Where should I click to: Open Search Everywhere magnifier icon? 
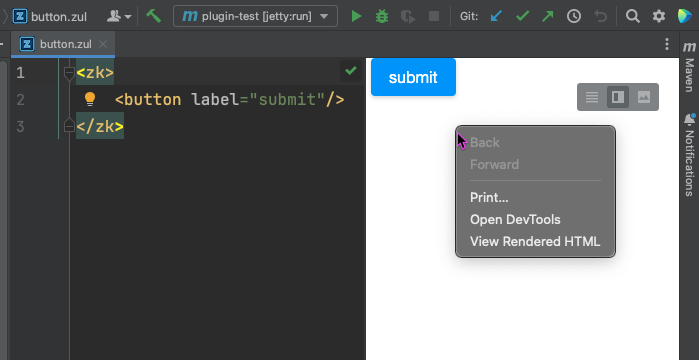[x=632, y=16]
